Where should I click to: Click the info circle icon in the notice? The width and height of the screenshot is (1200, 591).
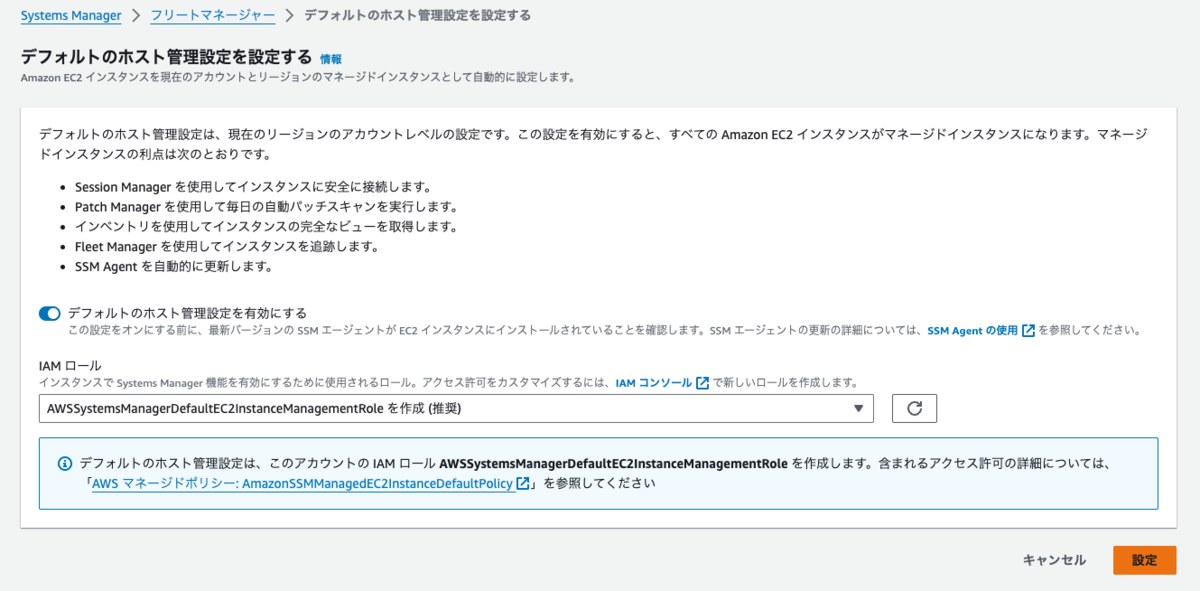coord(65,464)
